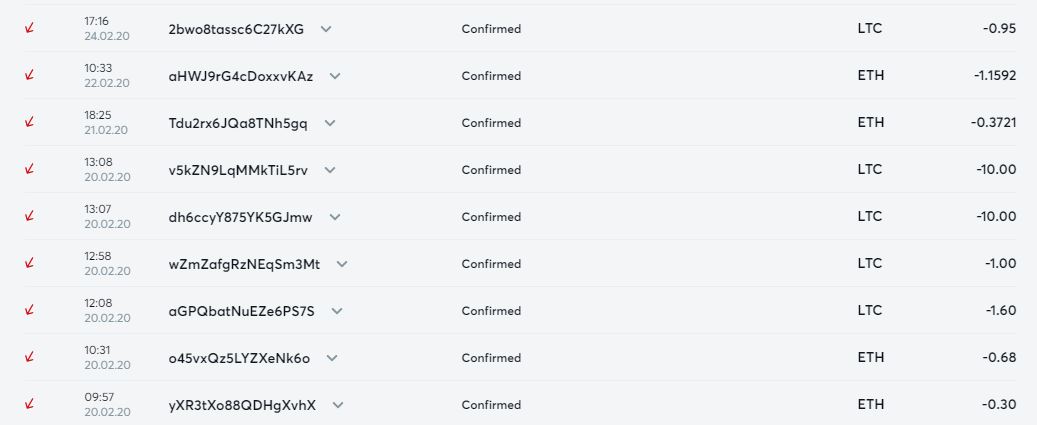Expand the aHWJ9rG4cDoxxvKAz transaction chevron
The image size is (1037, 425).
[335, 76]
